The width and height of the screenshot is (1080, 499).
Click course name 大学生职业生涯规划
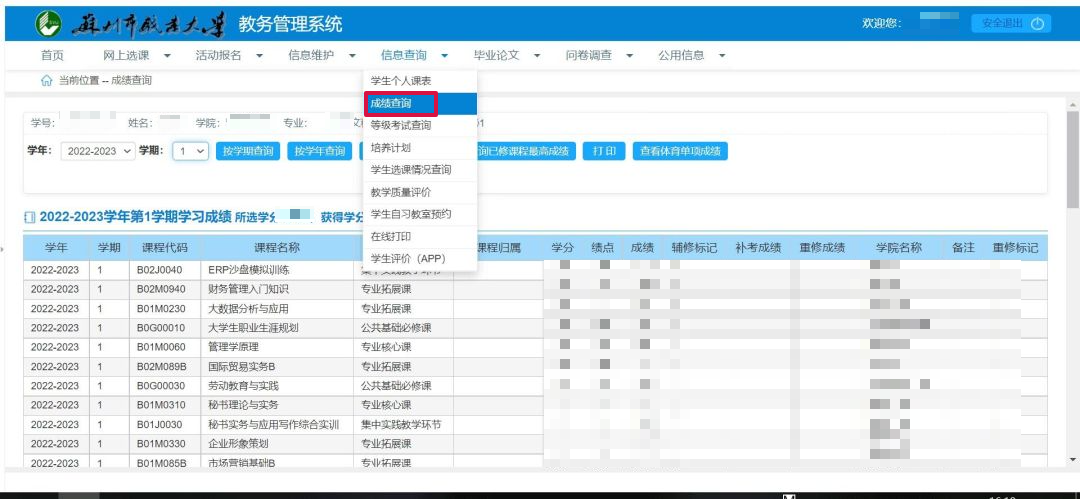(253, 327)
